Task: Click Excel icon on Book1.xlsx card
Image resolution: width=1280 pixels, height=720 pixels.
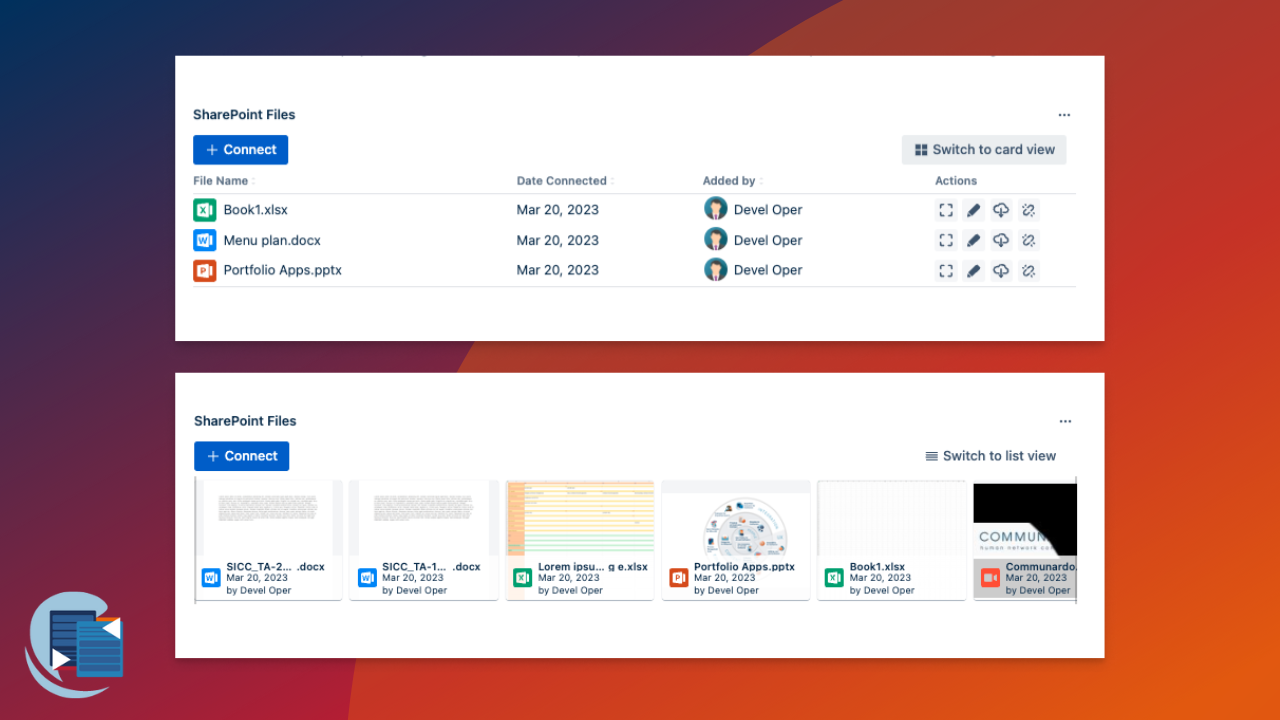Action: tap(834, 578)
